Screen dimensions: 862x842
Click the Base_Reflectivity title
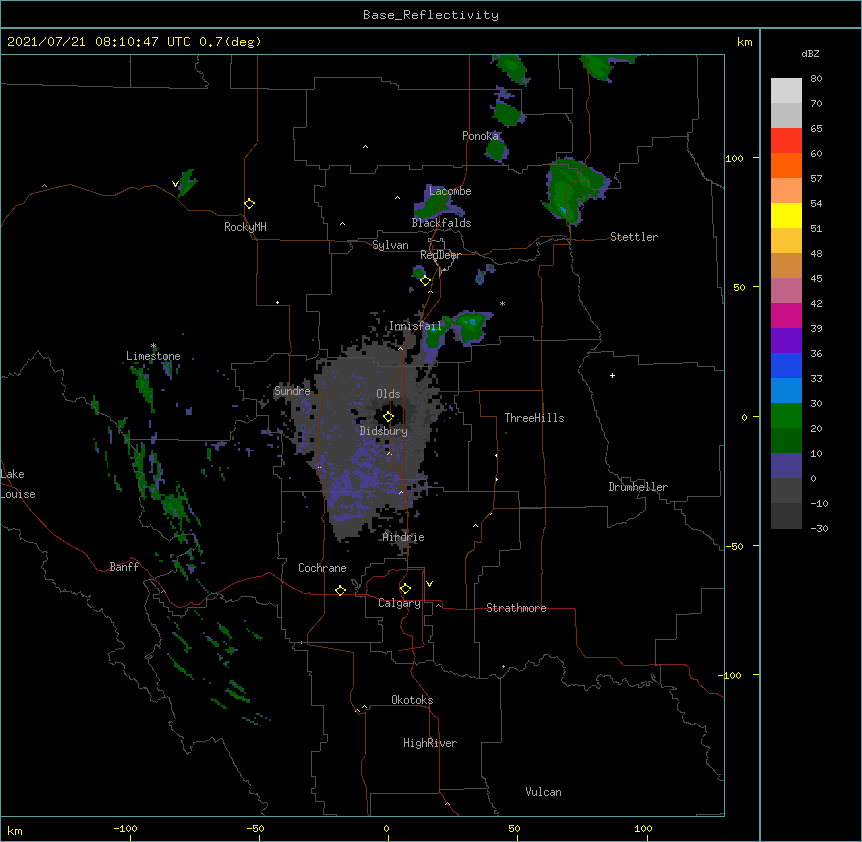coord(431,15)
